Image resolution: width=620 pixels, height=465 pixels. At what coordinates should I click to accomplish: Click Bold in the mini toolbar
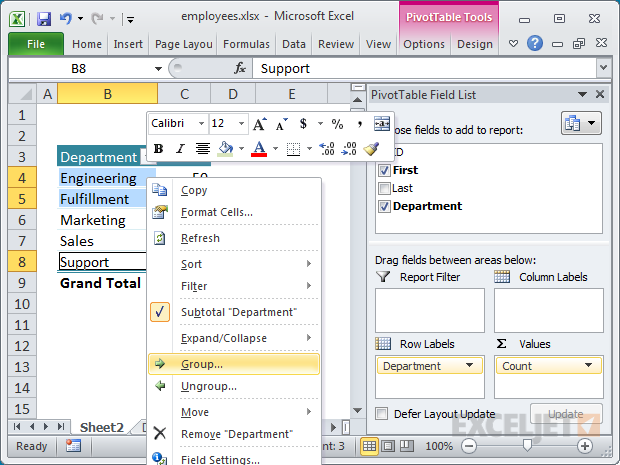pyautogui.click(x=158, y=149)
